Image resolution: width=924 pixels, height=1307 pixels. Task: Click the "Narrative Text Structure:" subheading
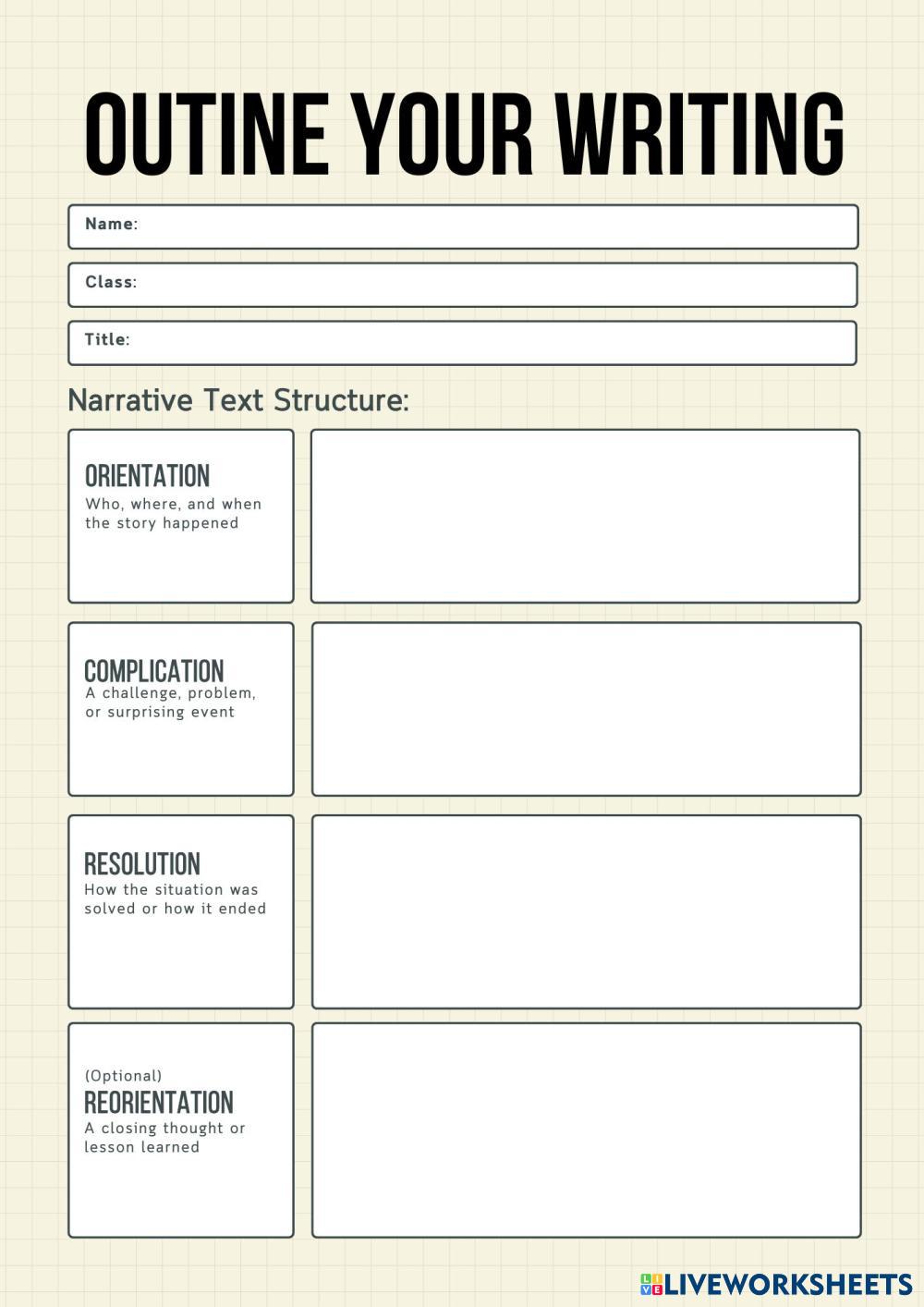[238, 400]
